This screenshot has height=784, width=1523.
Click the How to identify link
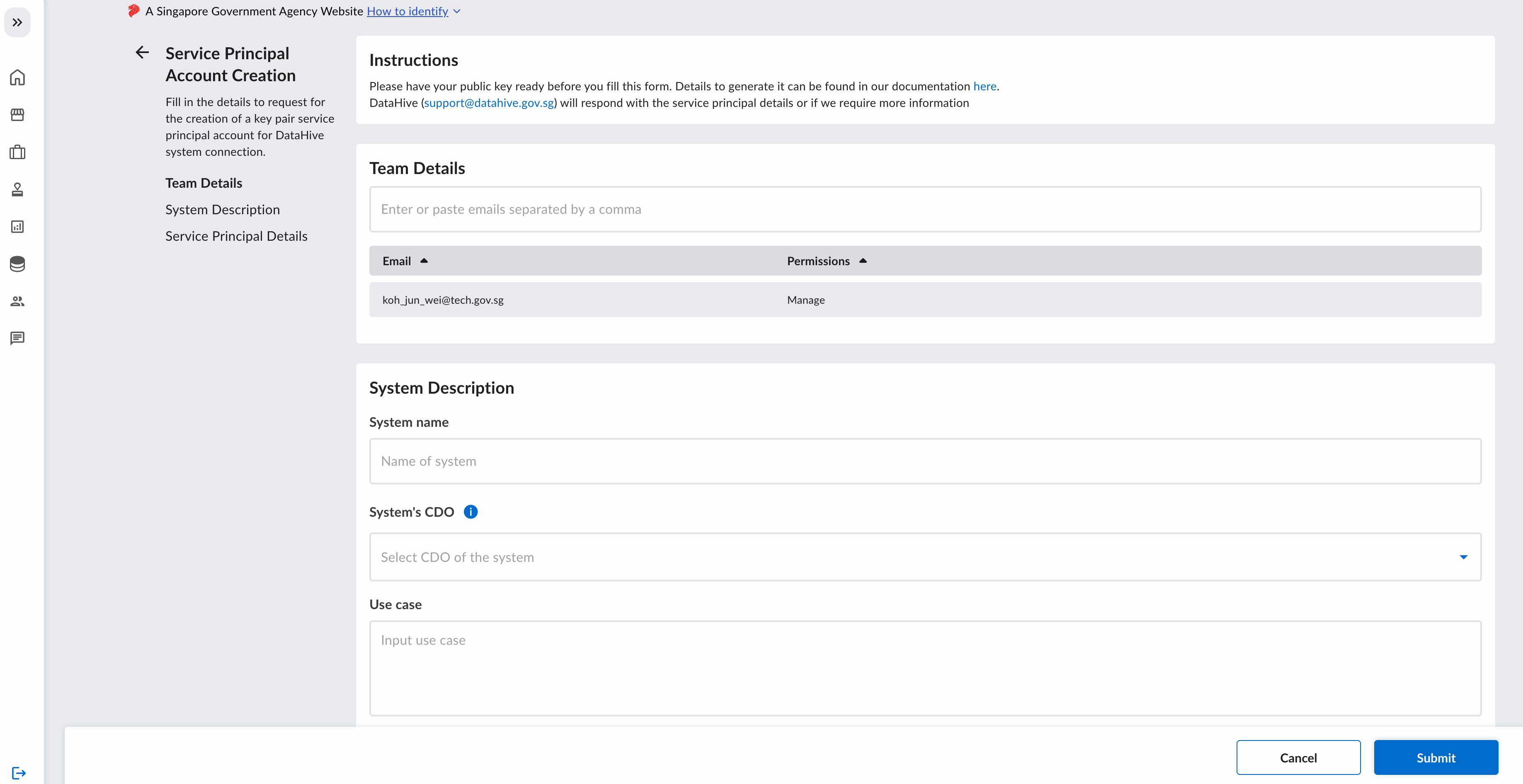(407, 11)
